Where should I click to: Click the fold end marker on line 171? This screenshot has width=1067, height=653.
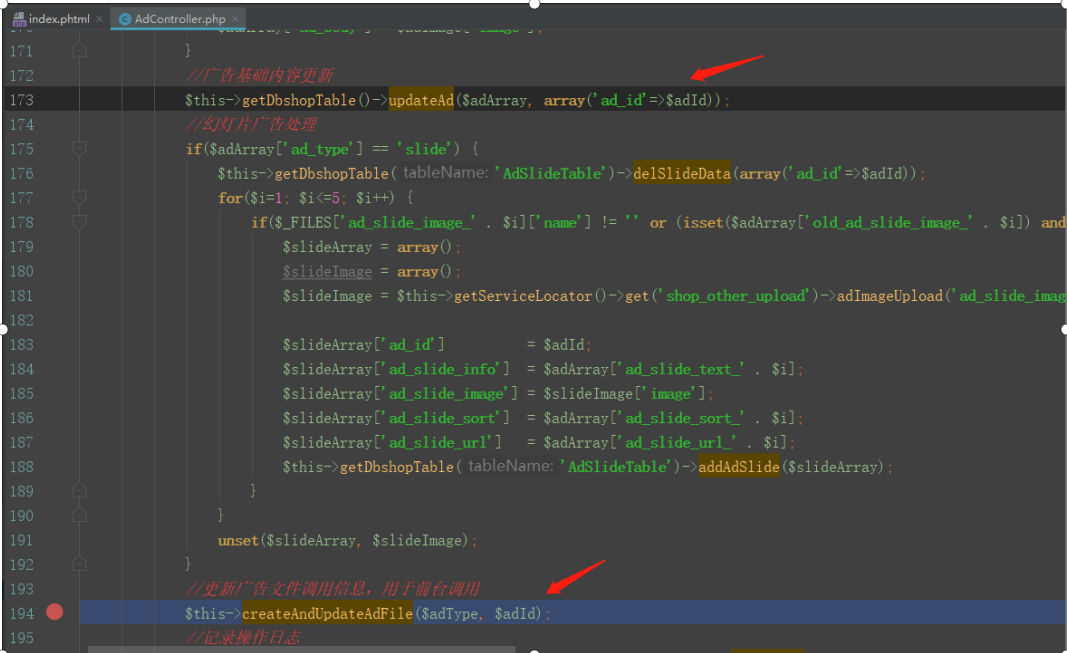[x=79, y=51]
